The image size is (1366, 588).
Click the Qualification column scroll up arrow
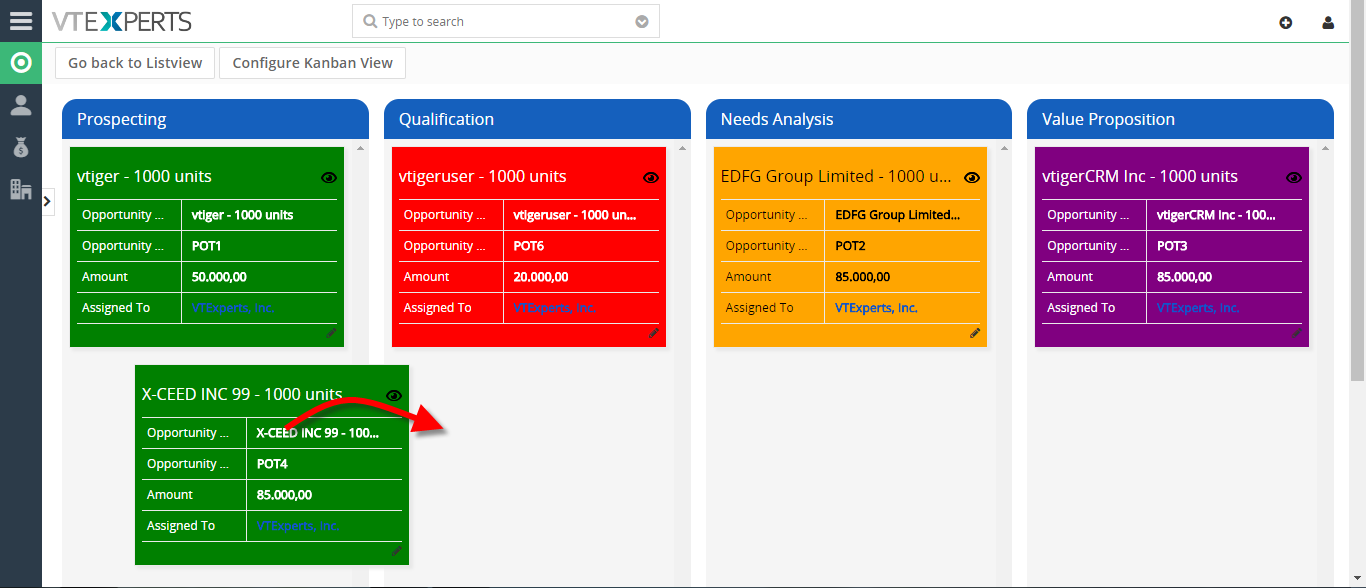point(682,148)
